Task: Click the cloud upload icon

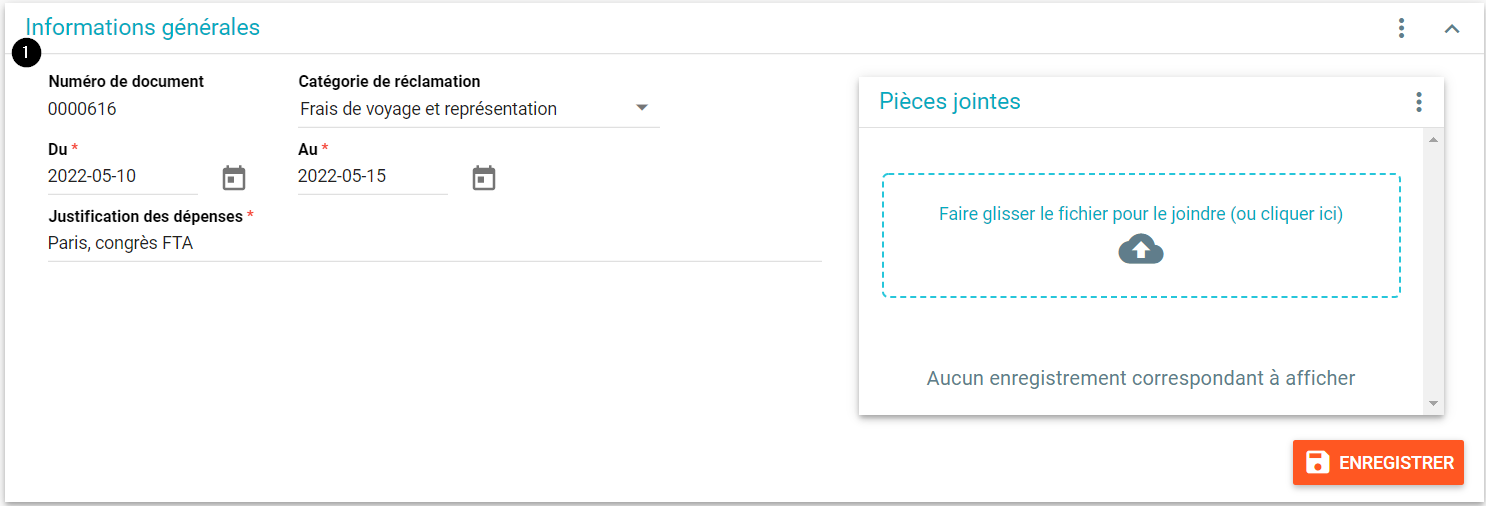Action: coord(1141,249)
